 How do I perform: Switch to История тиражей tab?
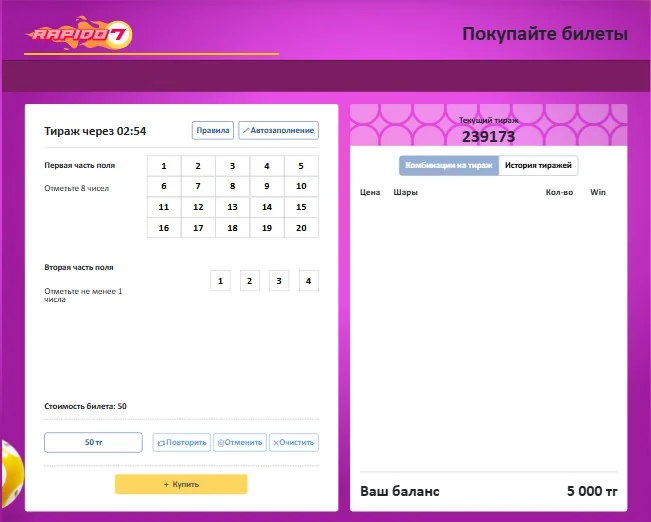(x=538, y=165)
